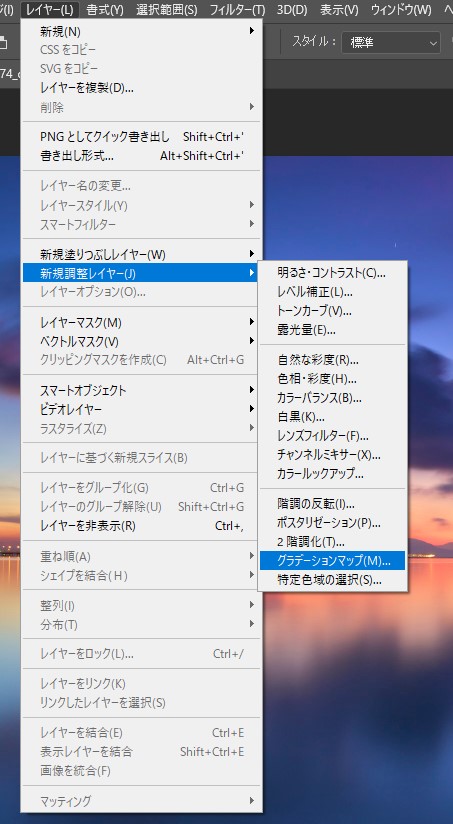The width and height of the screenshot is (453, 824).
Task: Choose 明るさ・コントラスト(C)... adjustment
Action: pyautogui.click(x=333, y=273)
